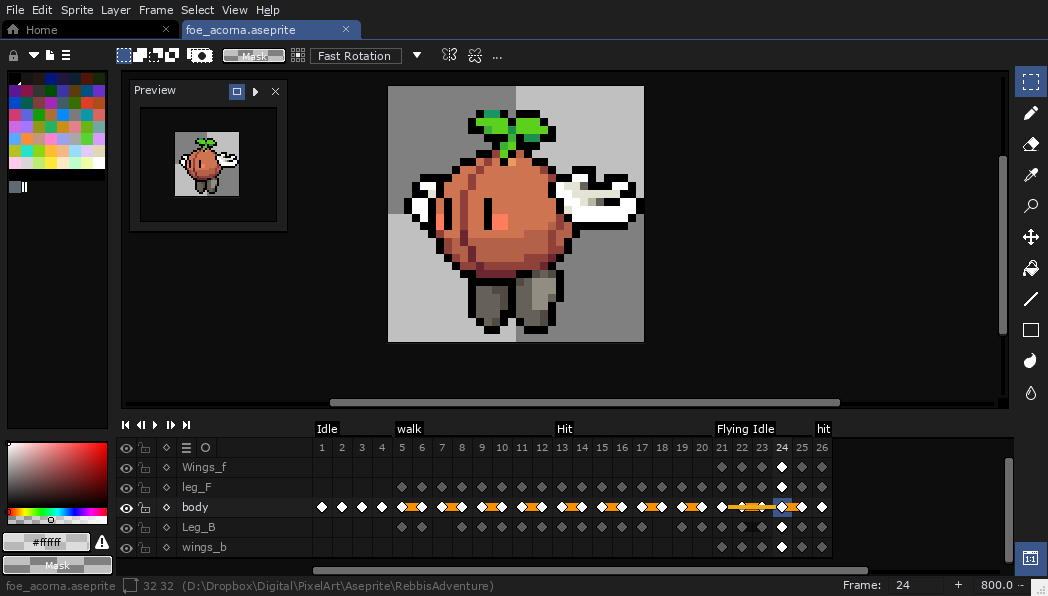Select the Eraser tool
The width and height of the screenshot is (1048, 596).
[1031, 144]
